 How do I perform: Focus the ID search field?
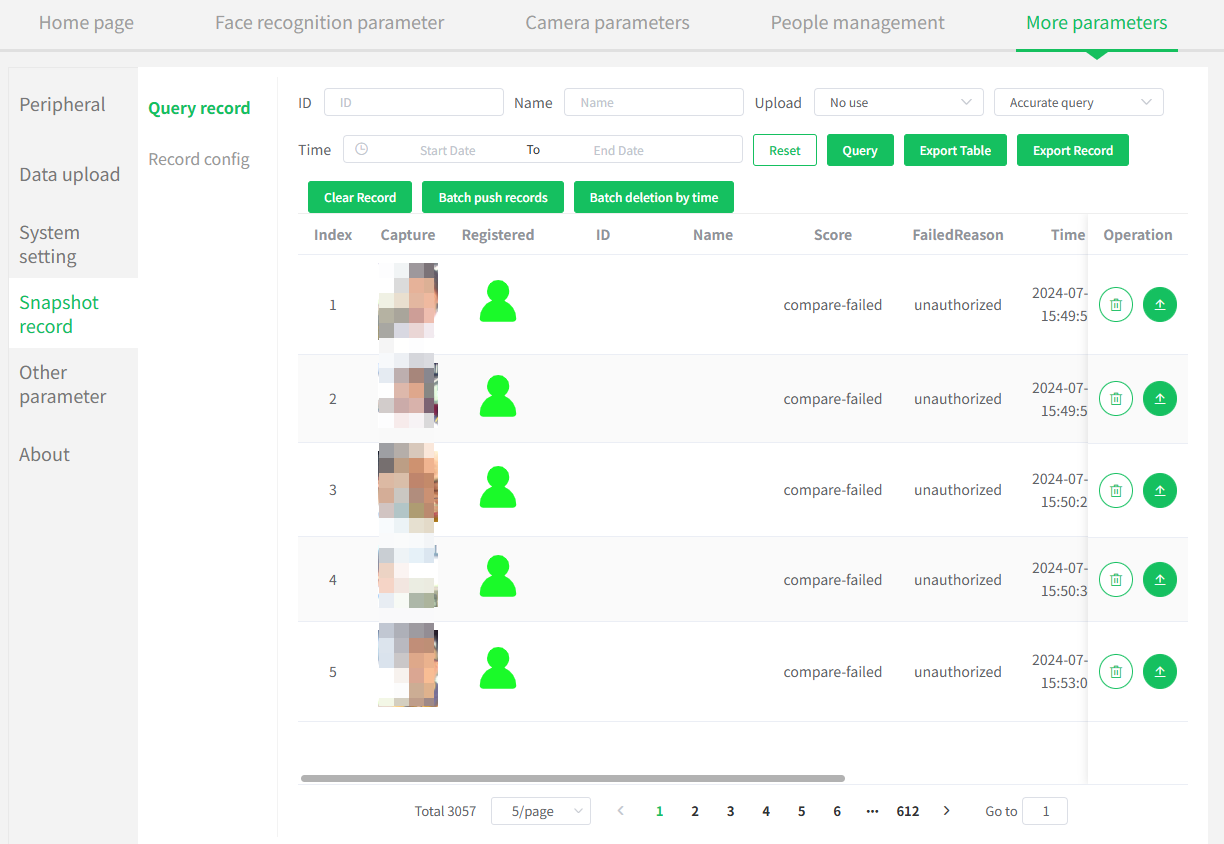414,102
